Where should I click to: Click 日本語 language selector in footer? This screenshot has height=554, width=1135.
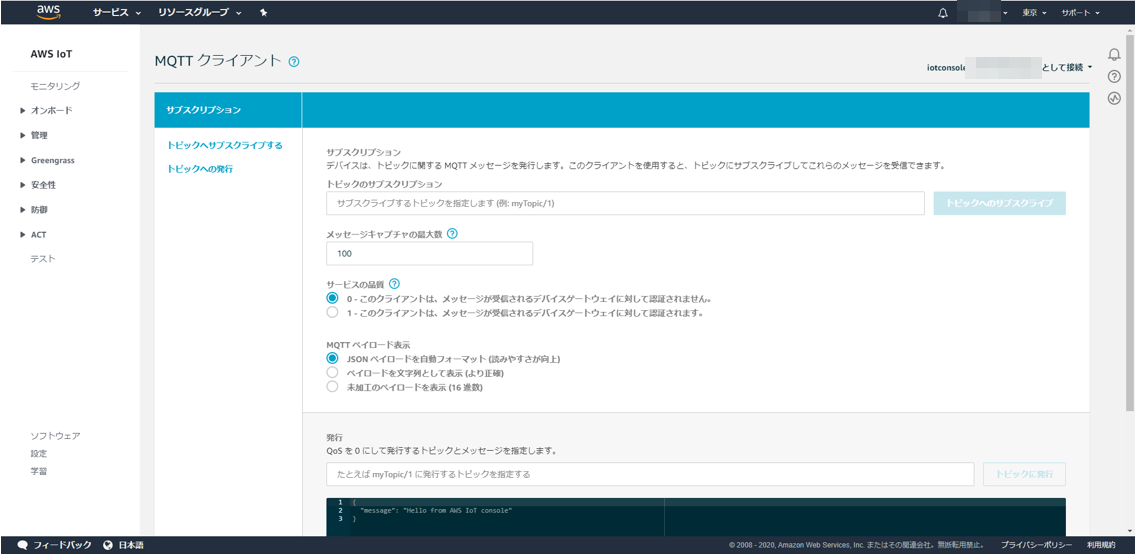[131, 545]
